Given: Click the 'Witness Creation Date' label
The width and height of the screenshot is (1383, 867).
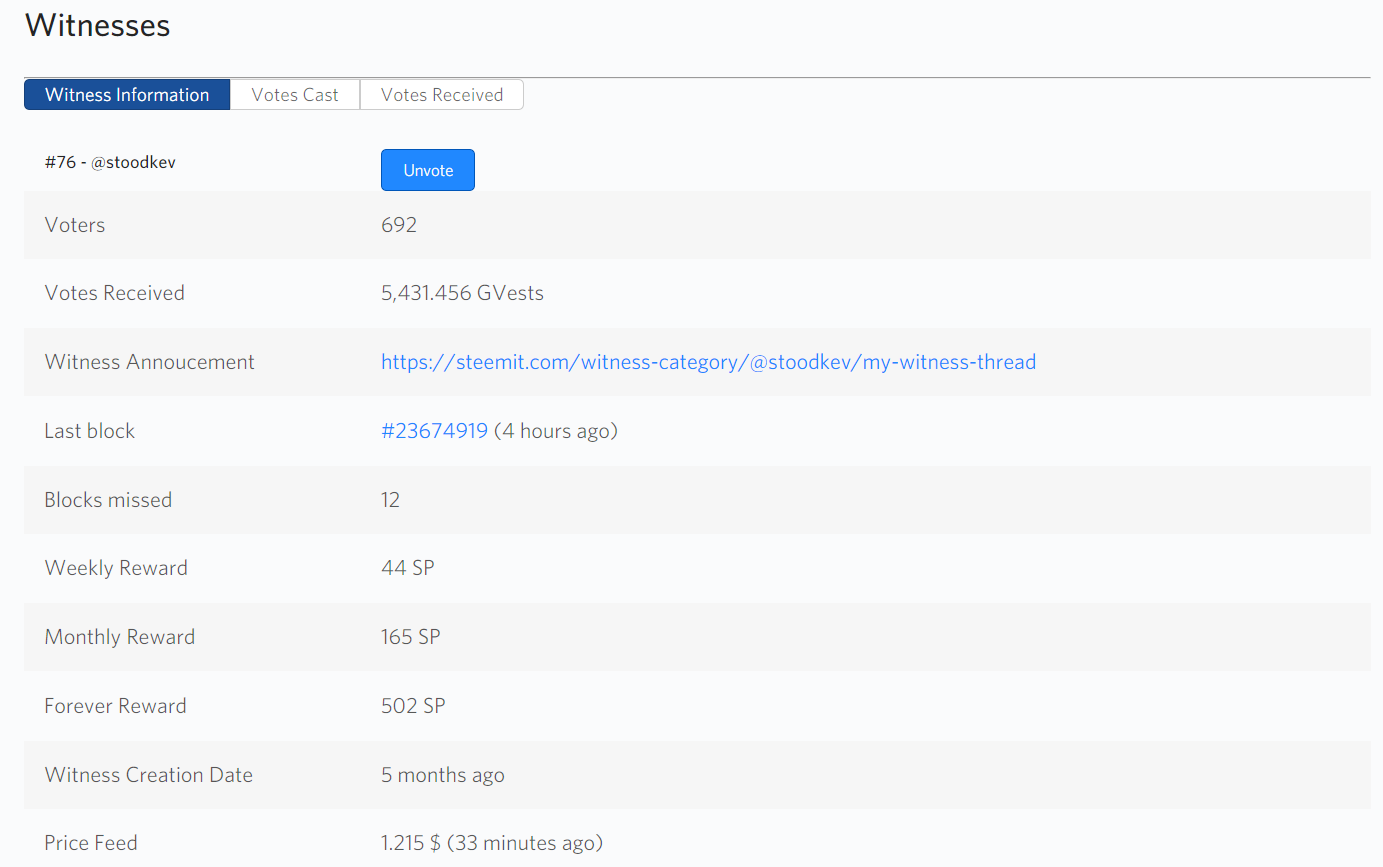Looking at the screenshot, I should [149, 775].
